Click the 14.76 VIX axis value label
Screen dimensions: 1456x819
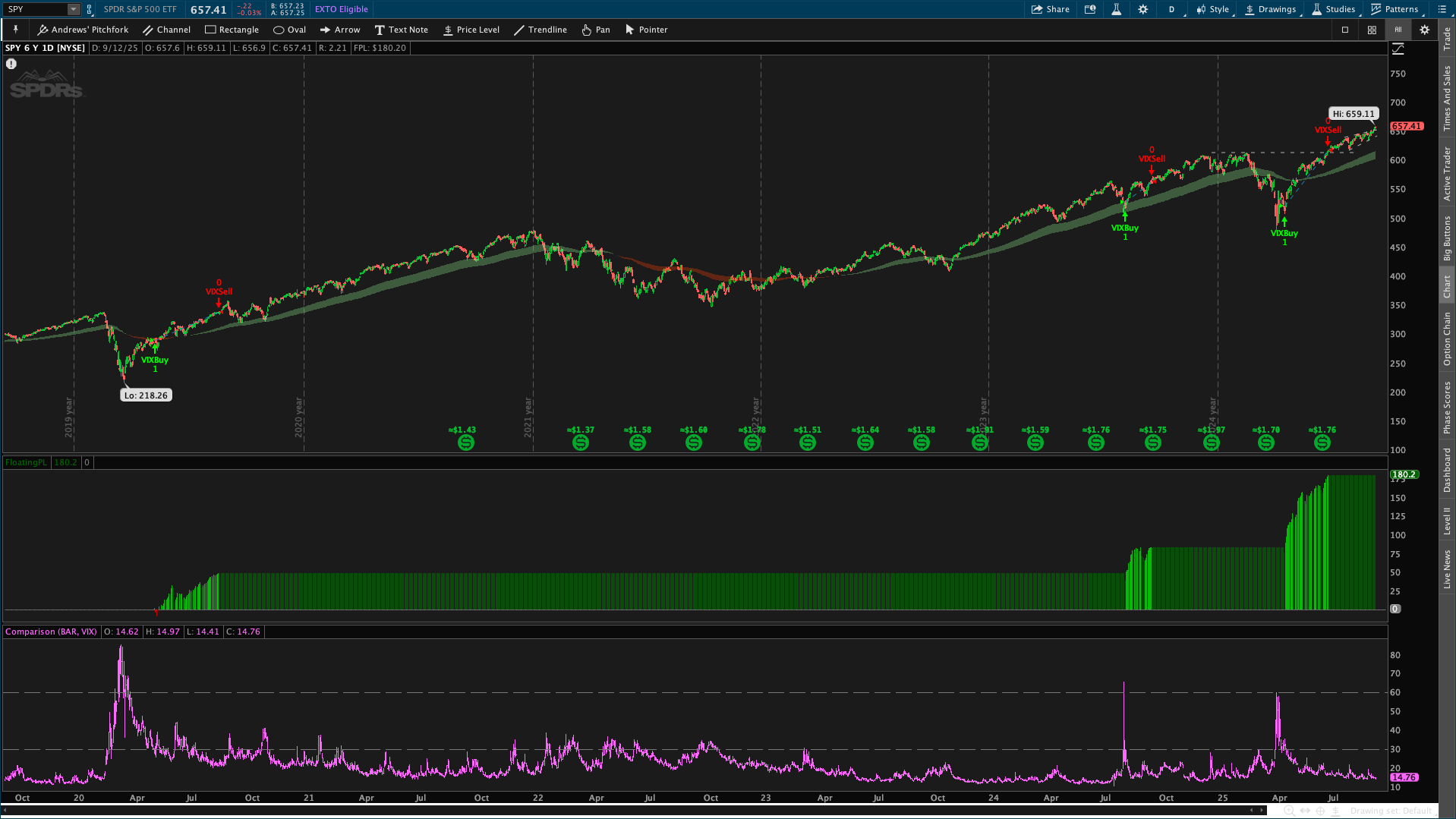pyautogui.click(x=1404, y=777)
